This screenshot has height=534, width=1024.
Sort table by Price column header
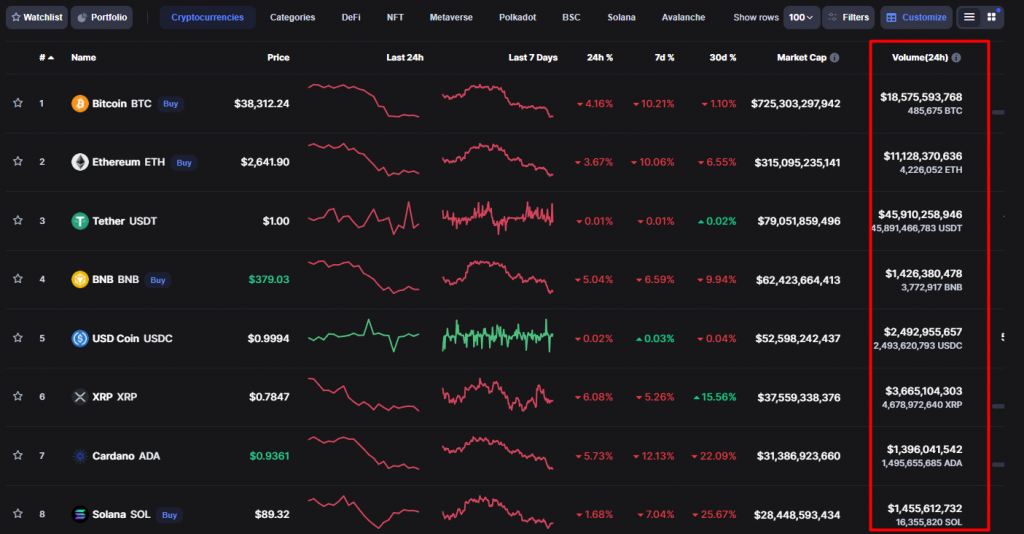pos(278,57)
